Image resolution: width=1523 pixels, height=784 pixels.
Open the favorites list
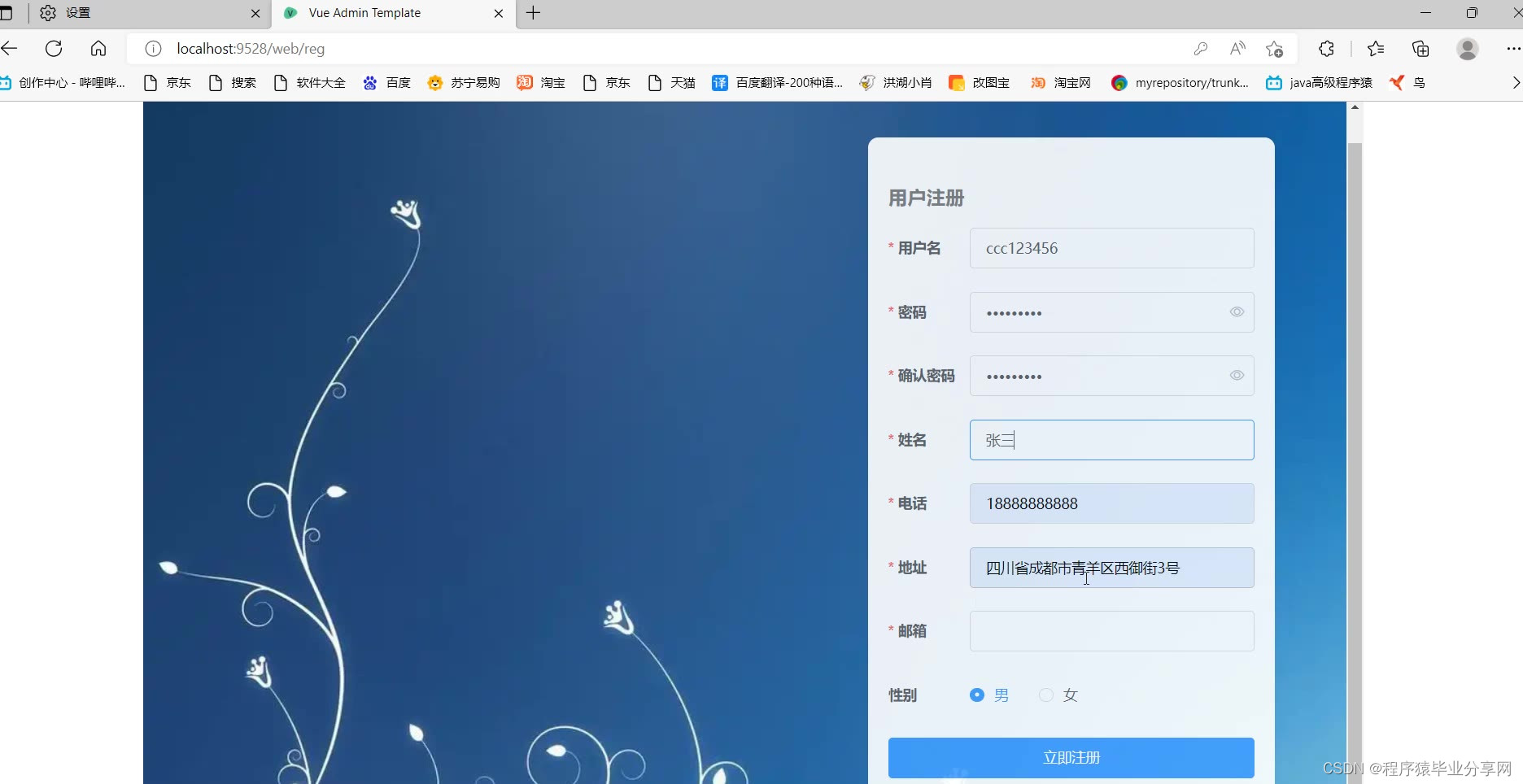(1376, 49)
